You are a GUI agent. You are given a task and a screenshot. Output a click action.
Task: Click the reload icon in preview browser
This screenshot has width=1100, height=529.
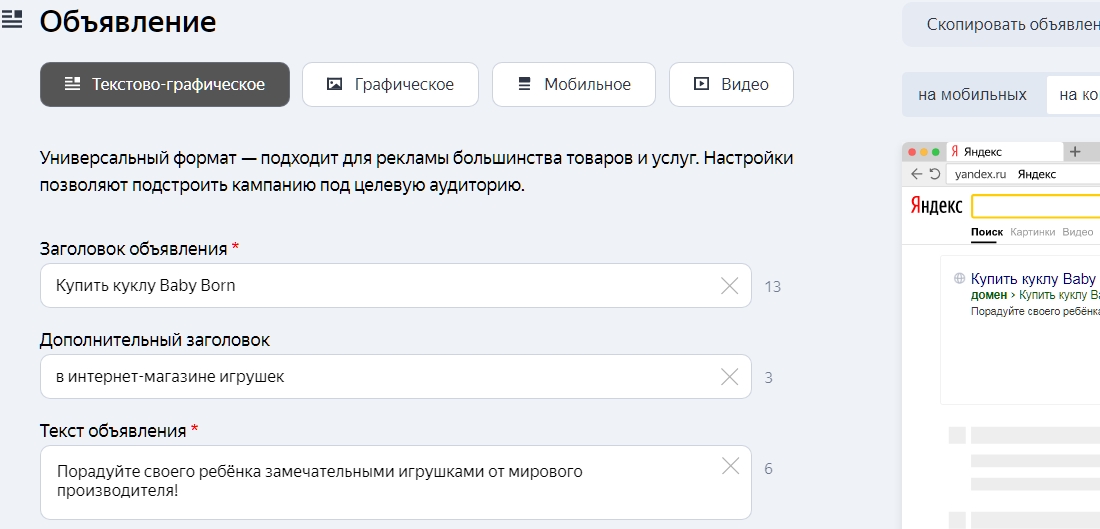point(934,174)
